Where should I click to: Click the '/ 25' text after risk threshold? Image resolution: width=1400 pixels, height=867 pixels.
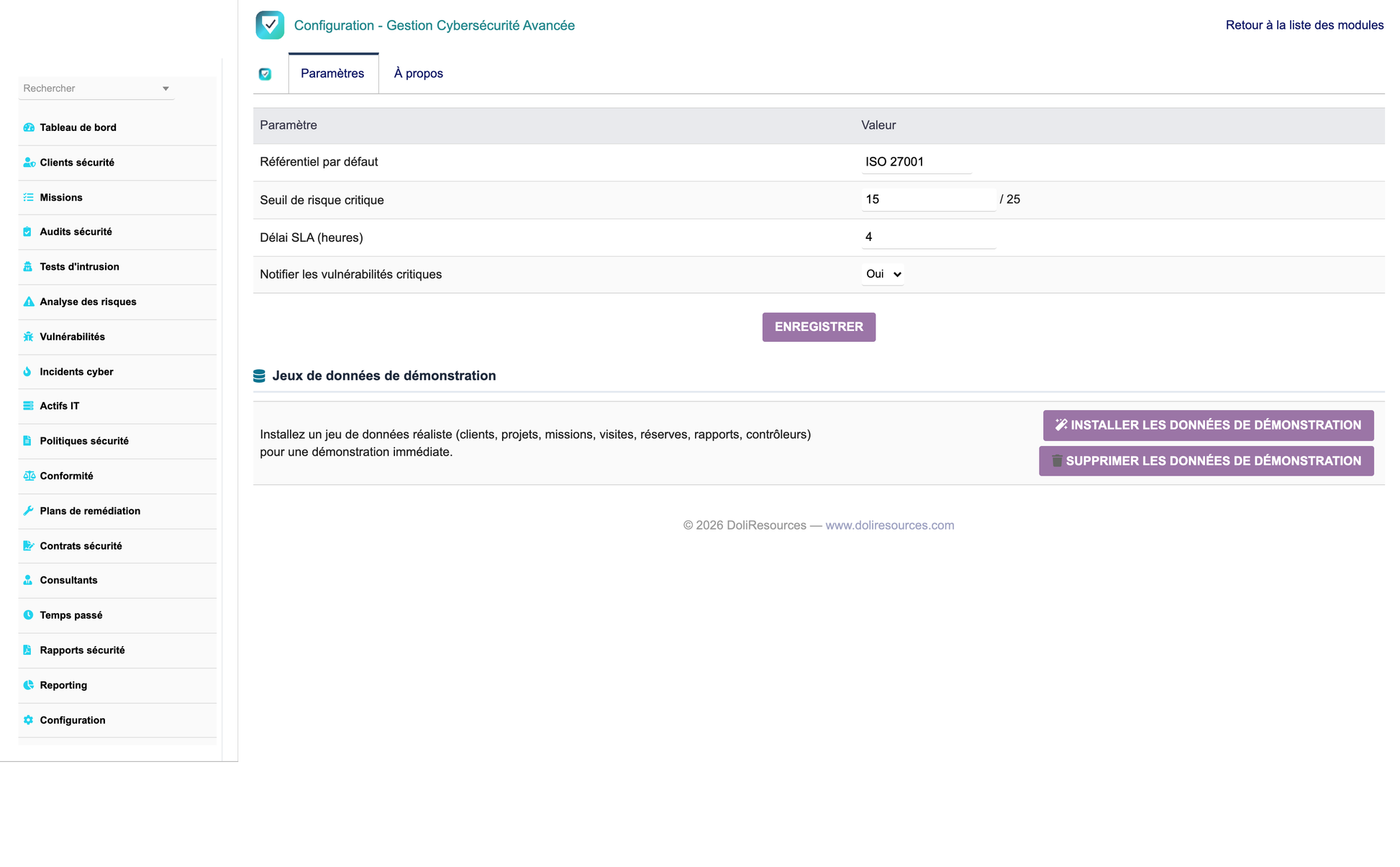point(1010,199)
